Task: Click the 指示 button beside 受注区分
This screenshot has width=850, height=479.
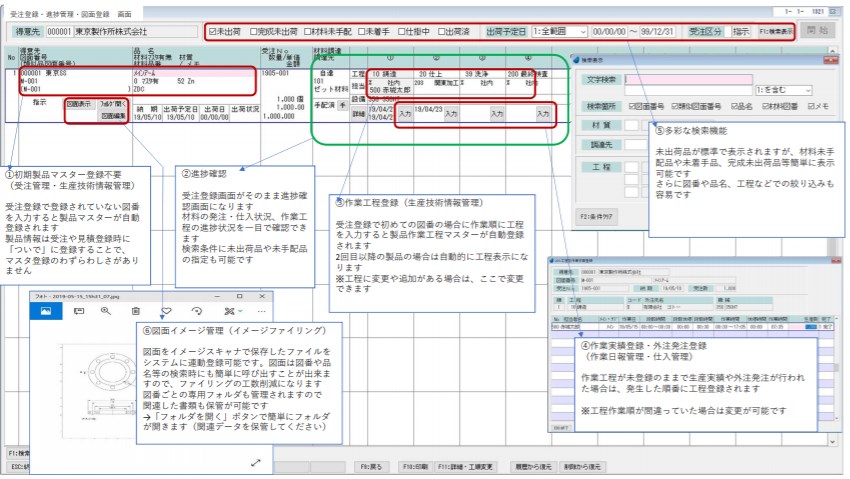Action: point(740,32)
